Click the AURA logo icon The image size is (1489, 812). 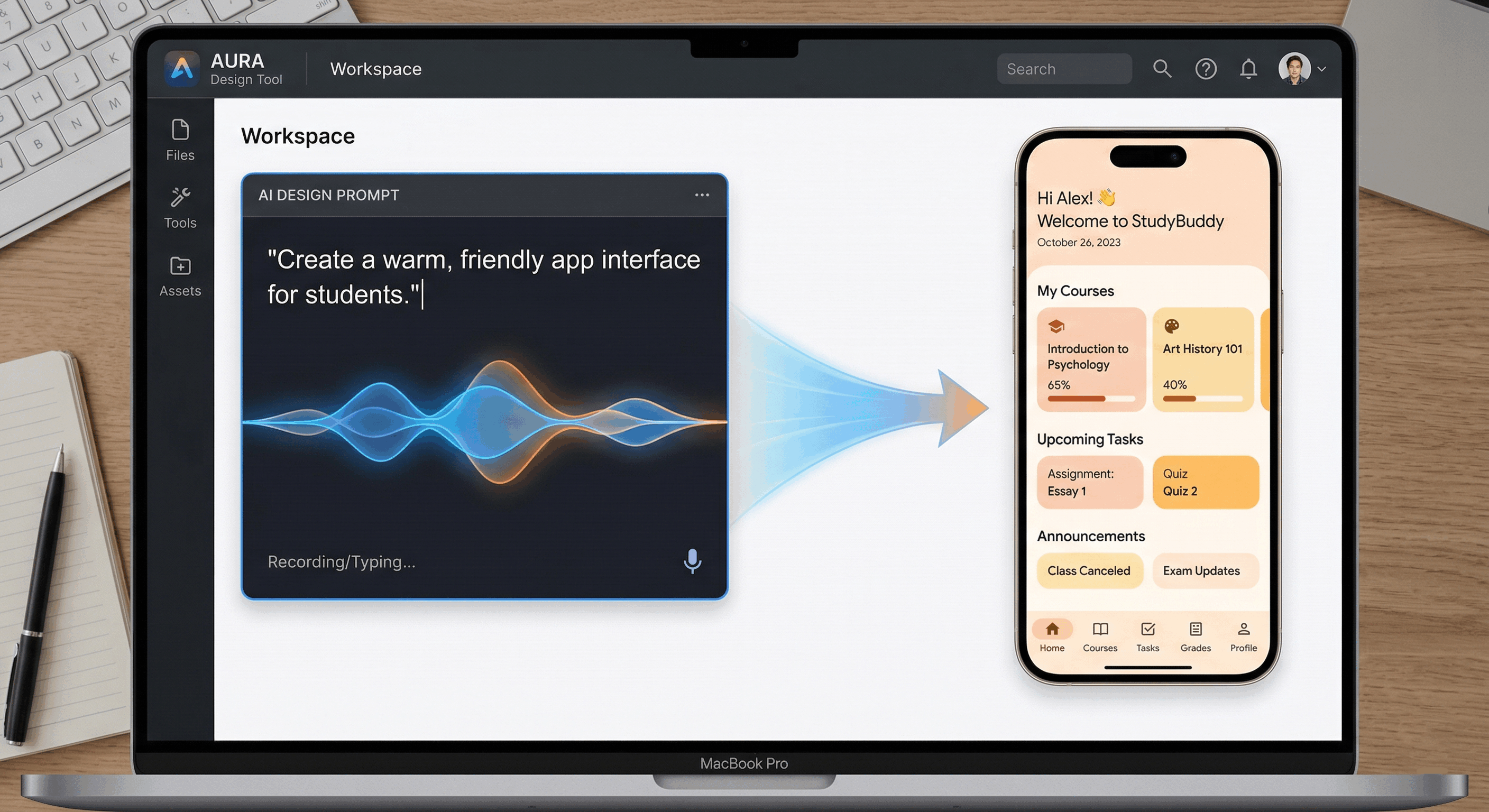coord(182,68)
